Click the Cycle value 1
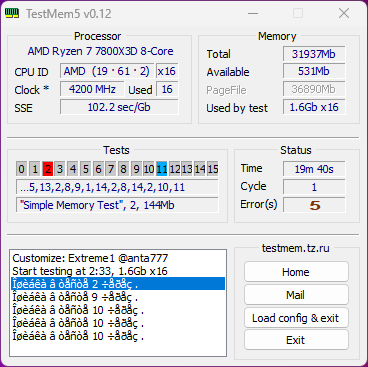Viewport: 368px width, 367px height. [314, 187]
